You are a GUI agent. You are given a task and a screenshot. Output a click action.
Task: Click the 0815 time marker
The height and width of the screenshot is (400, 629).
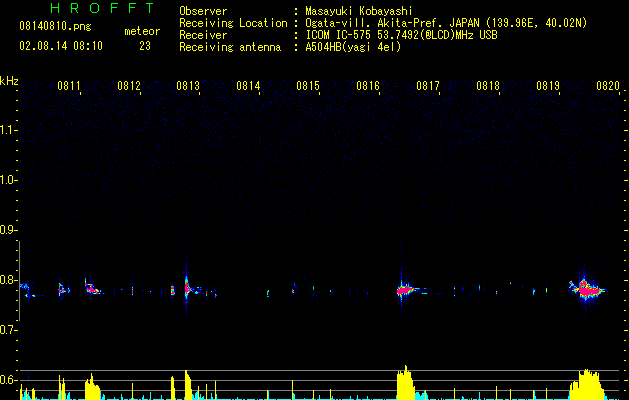pos(308,86)
